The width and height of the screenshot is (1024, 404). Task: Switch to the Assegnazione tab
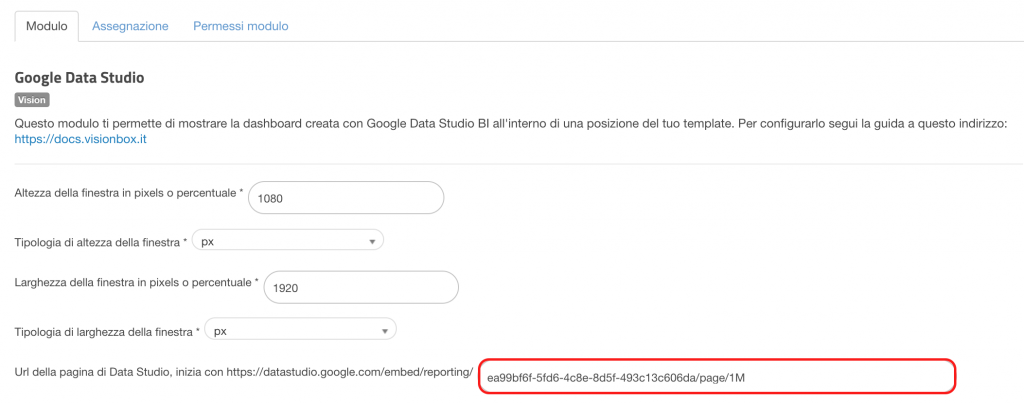(130, 26)
